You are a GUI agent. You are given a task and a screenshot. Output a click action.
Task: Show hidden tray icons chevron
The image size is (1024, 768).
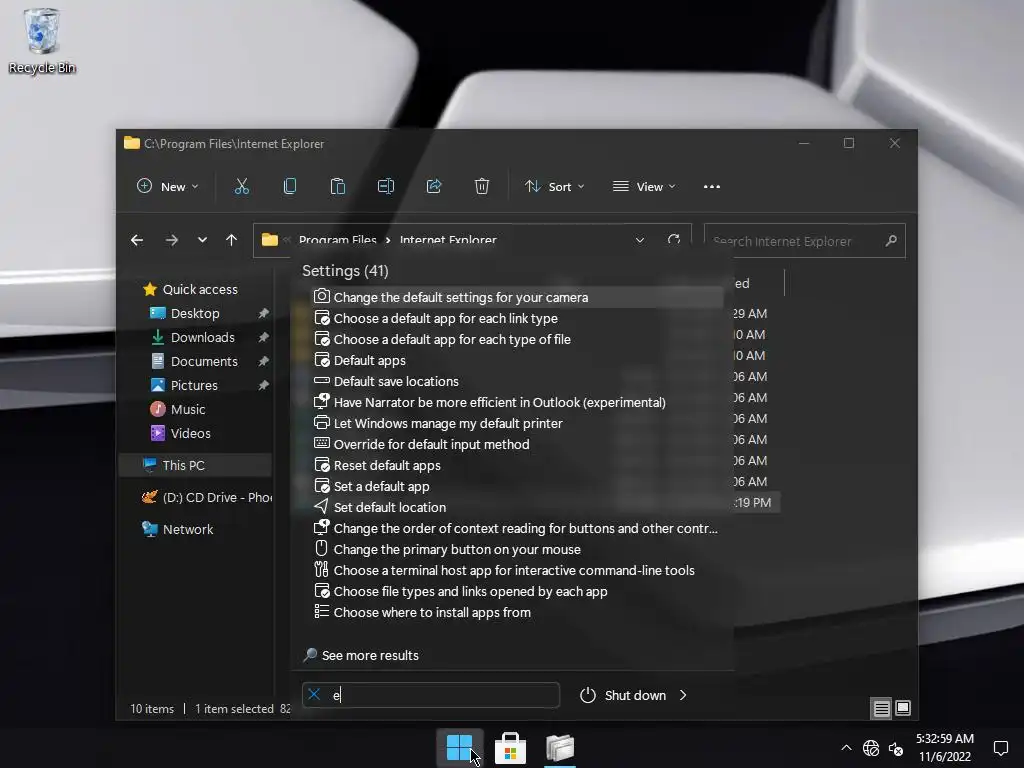coord(846,748)
